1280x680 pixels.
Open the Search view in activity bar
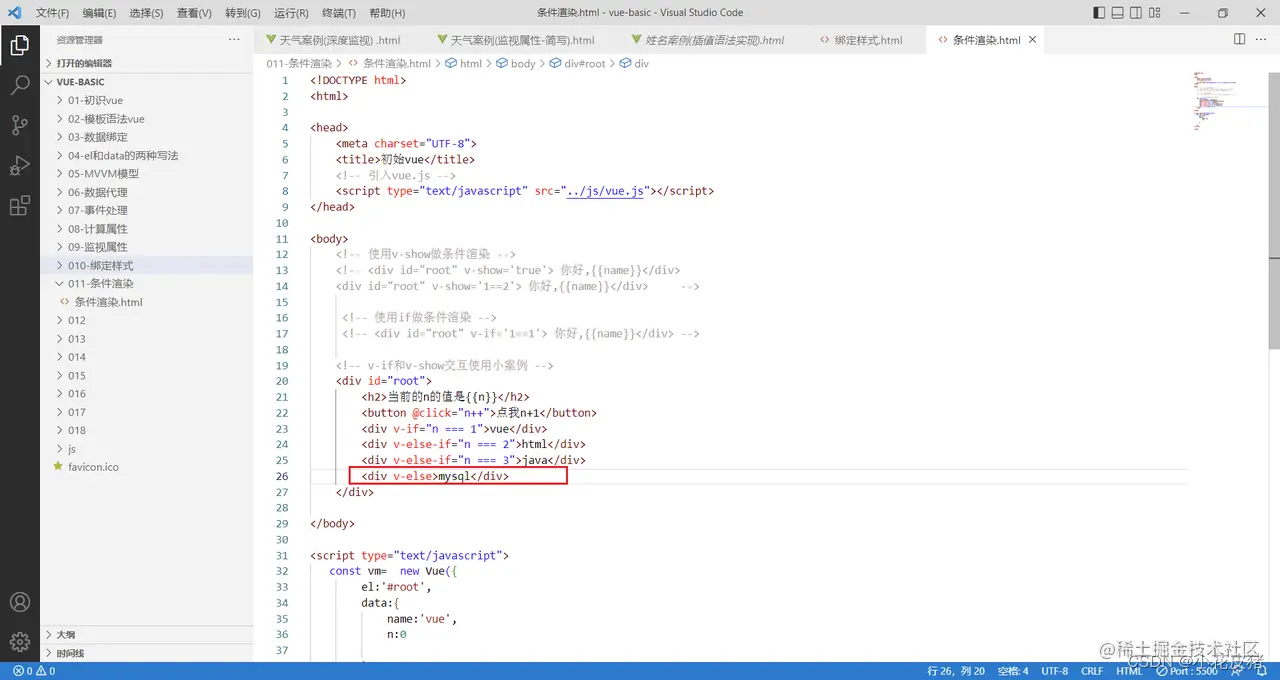[x=19, y=85]
